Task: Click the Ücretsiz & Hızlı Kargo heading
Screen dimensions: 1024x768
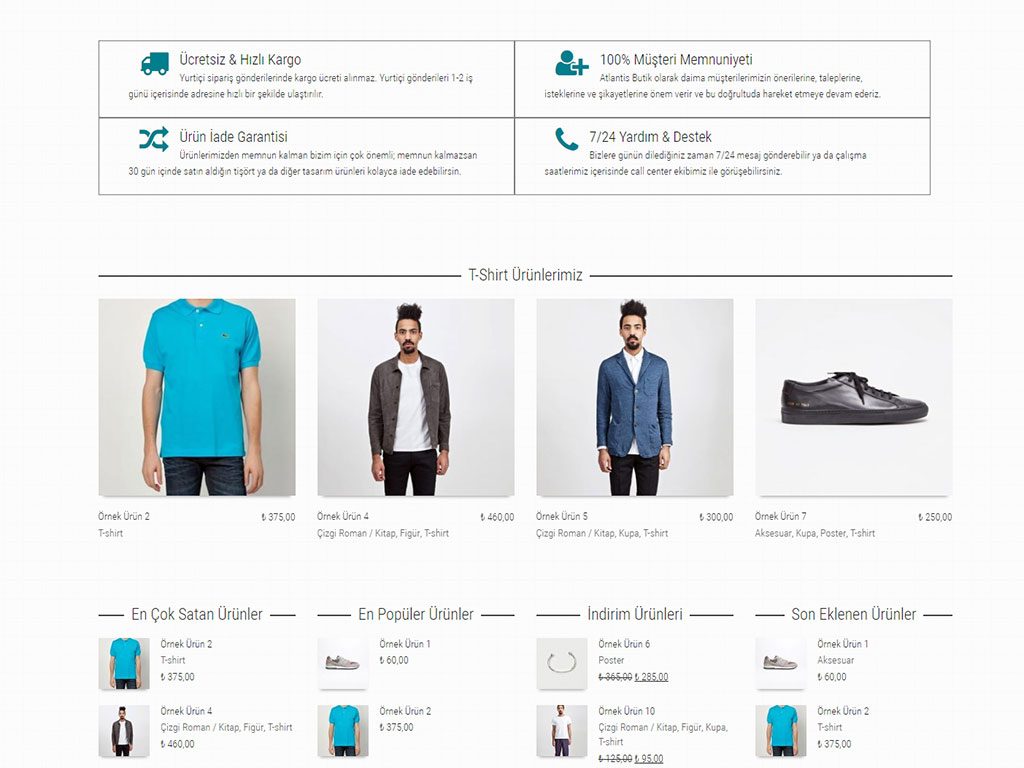Action: pyautogui.click(x=240, y=59)
